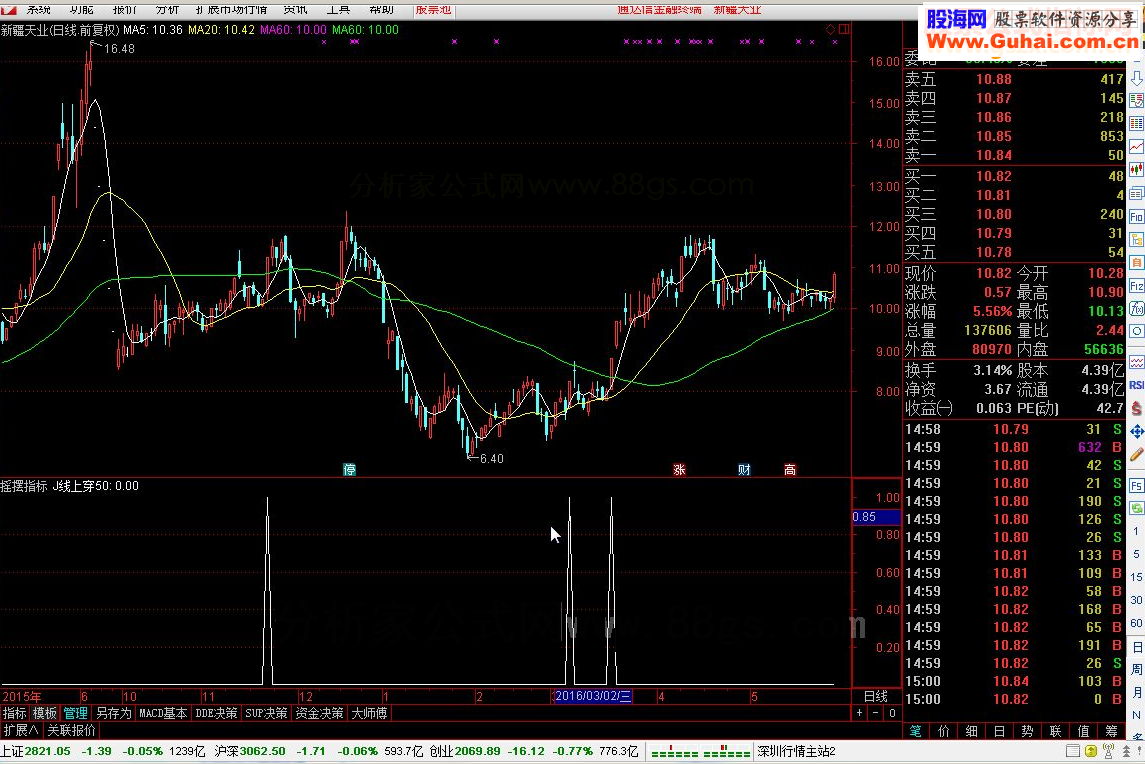Click the signal antenna status bar icon
This screenshot has height=764, width=1145.
pos(1108,751)
